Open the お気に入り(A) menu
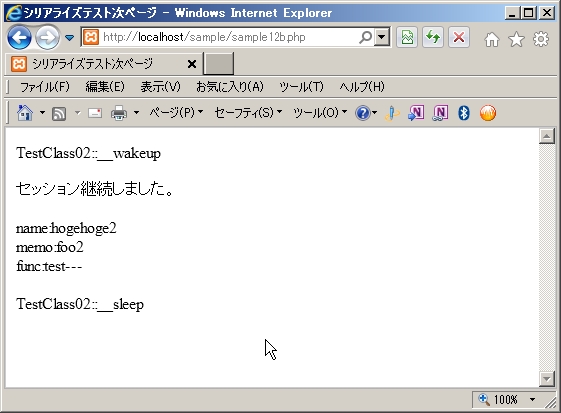561x413 pixels. (230, 87)
